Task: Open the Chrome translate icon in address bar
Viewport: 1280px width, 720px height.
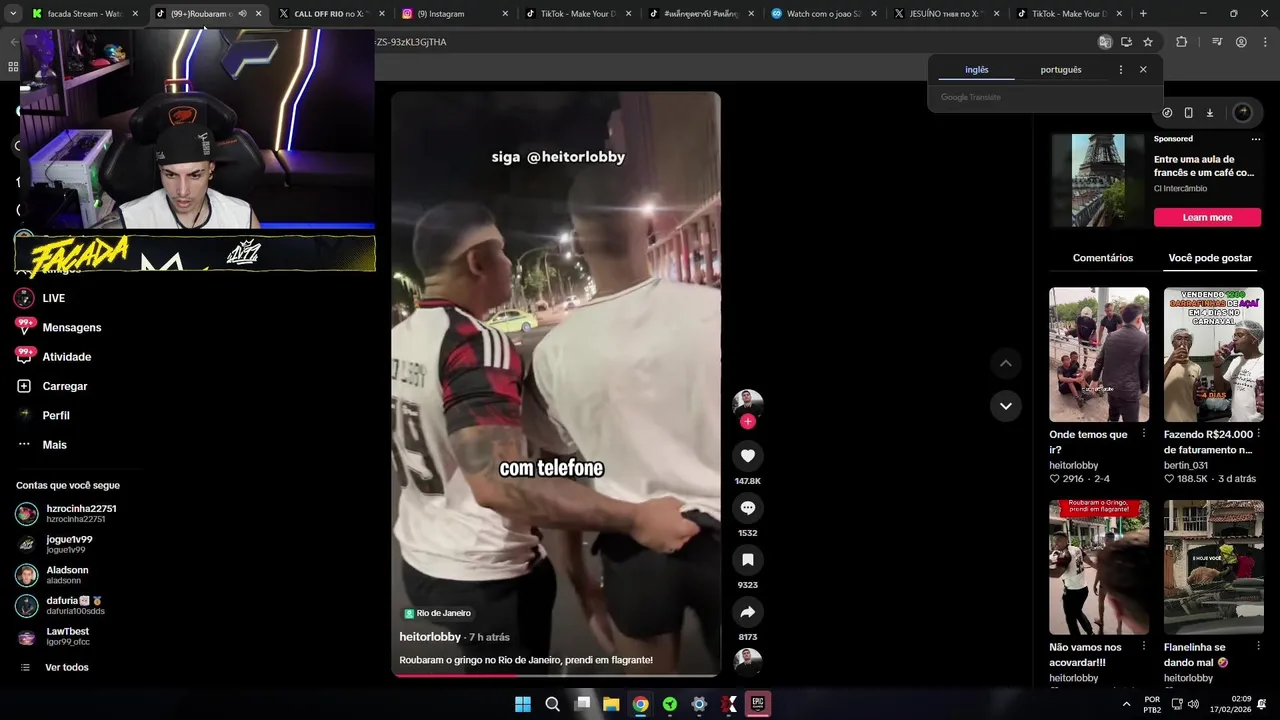Action: [x=1104, y=42]
